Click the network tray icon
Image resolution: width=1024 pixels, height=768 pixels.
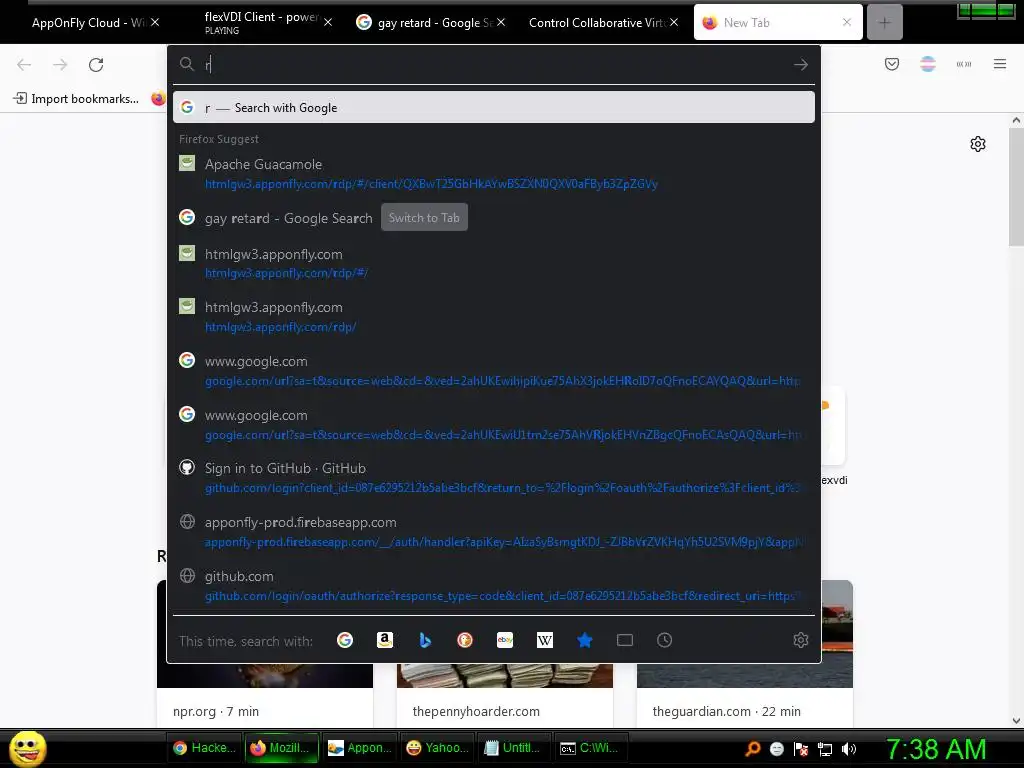(825, 749)
